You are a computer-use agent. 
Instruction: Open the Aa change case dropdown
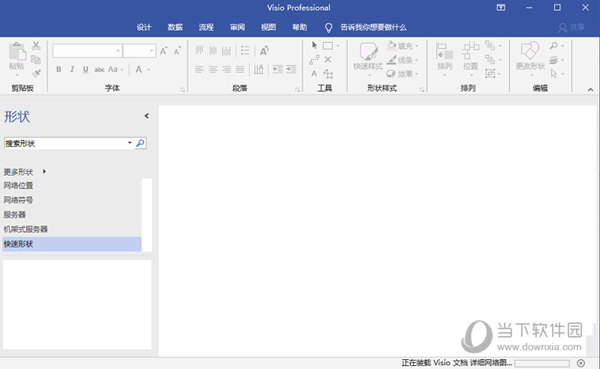coord(115,69)
